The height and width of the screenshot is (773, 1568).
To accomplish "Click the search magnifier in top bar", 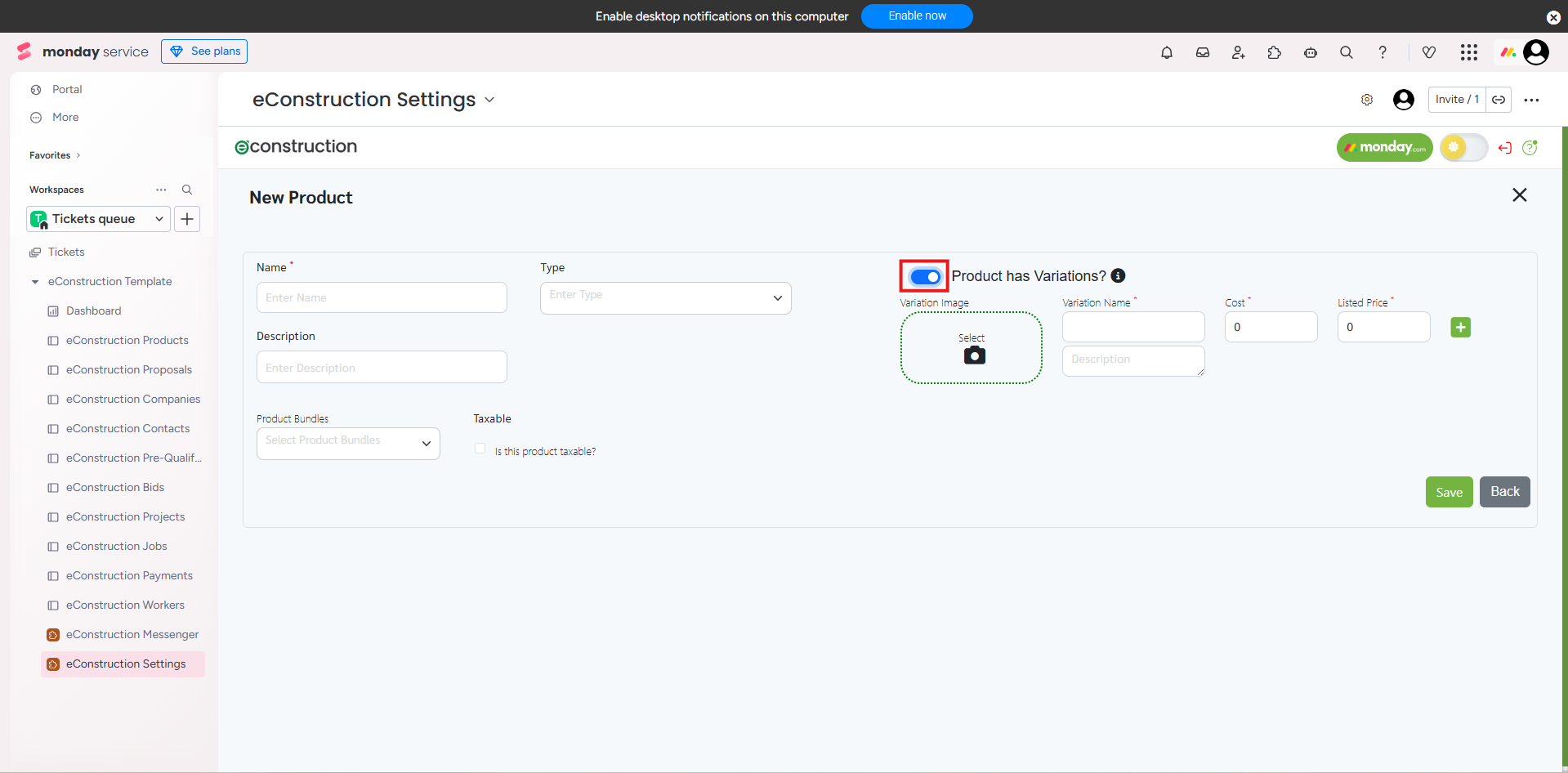I will [1346, 52].
